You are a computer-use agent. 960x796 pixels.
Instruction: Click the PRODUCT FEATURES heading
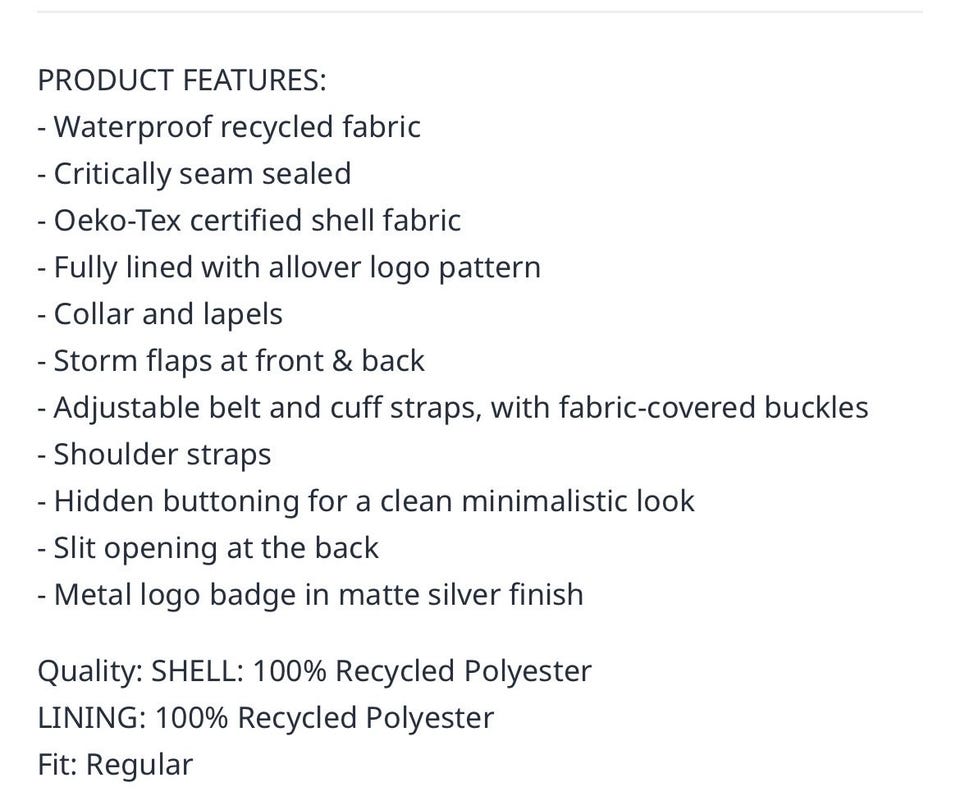click(182, 80)
